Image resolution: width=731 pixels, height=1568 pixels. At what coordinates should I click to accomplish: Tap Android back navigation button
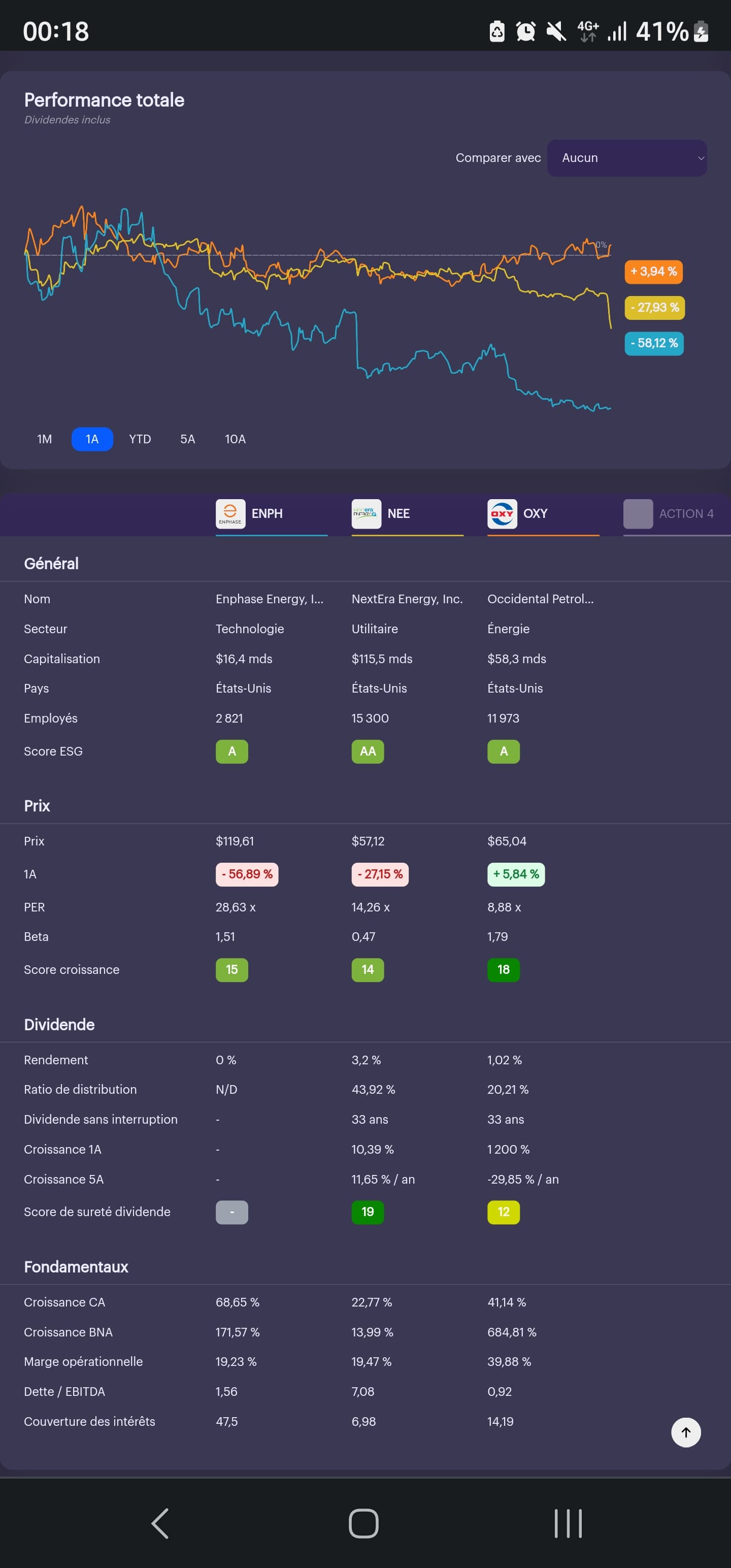tap(160, 1523)
